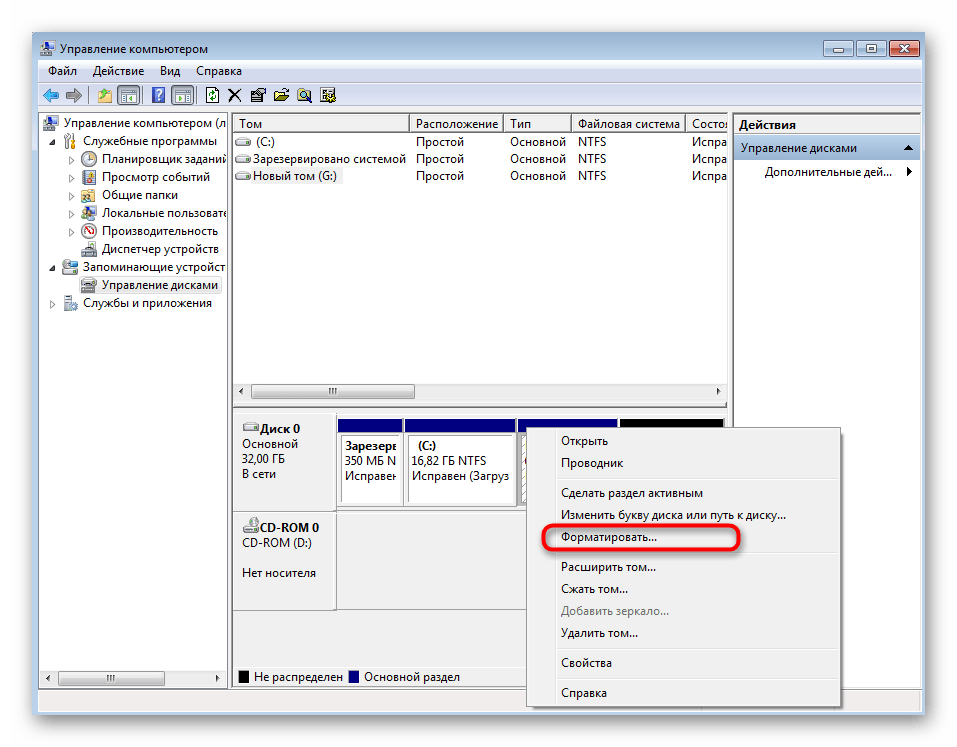Viewport: 957px width, 747px height.
Task: Expand the Просмотр событий node
Action: tap(71, 178)
